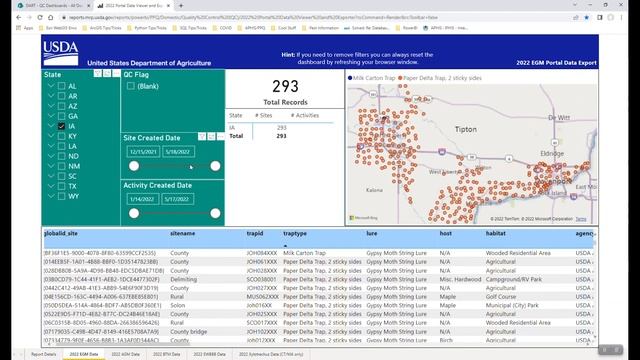
Task: Expand the WY state chevron
Action: click(51, 196)
